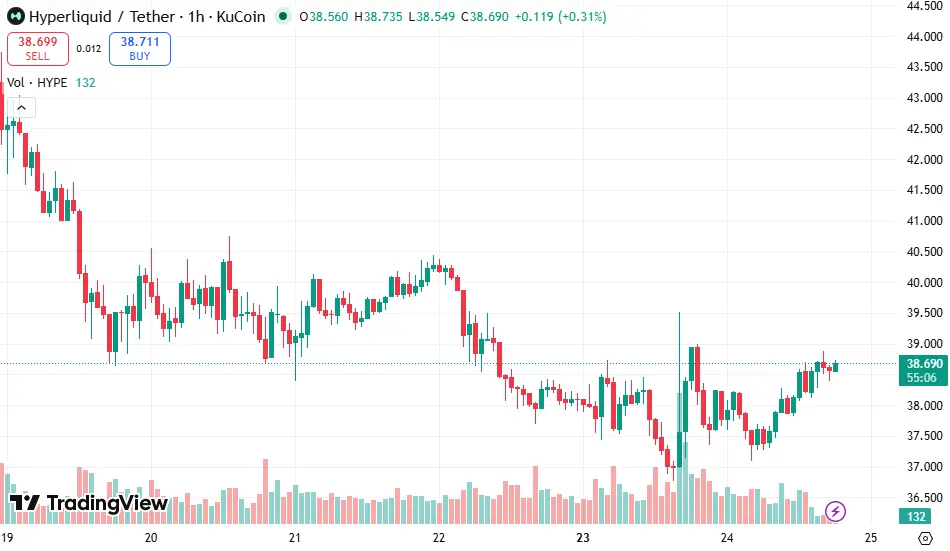Click 41.000 on the price scale
The height and width of the screenshot is (551, 950).
pos(925,221)
